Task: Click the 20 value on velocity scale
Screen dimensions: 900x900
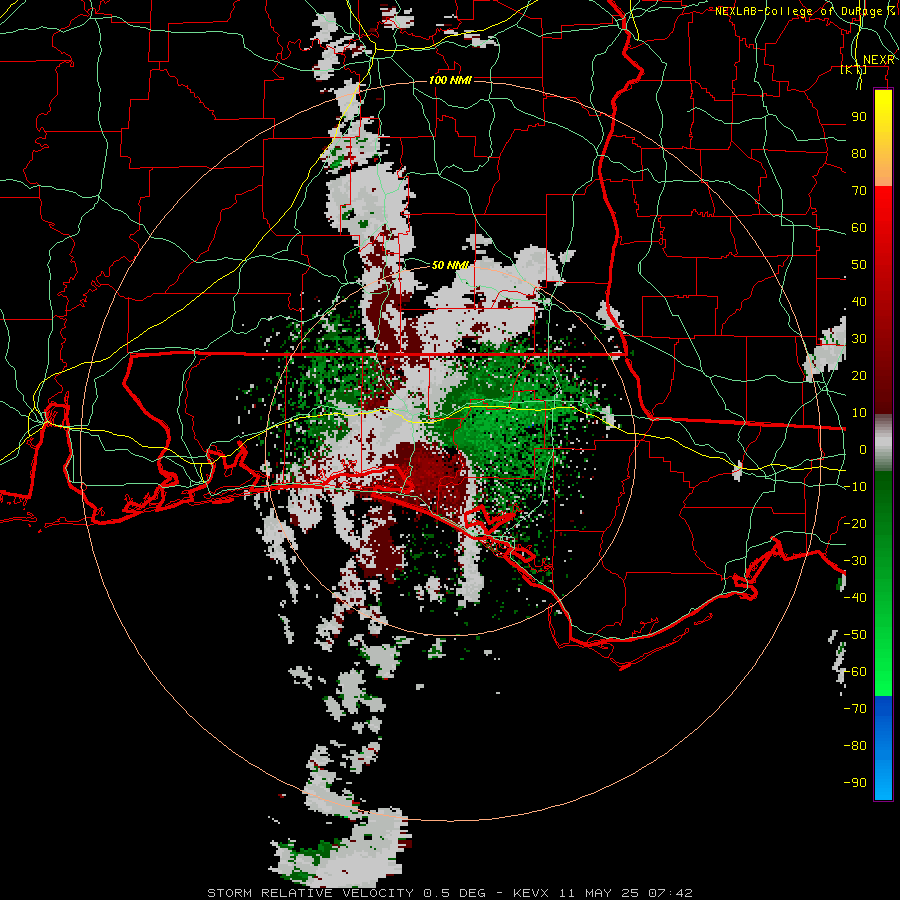Action: click(x=859, y=375)
